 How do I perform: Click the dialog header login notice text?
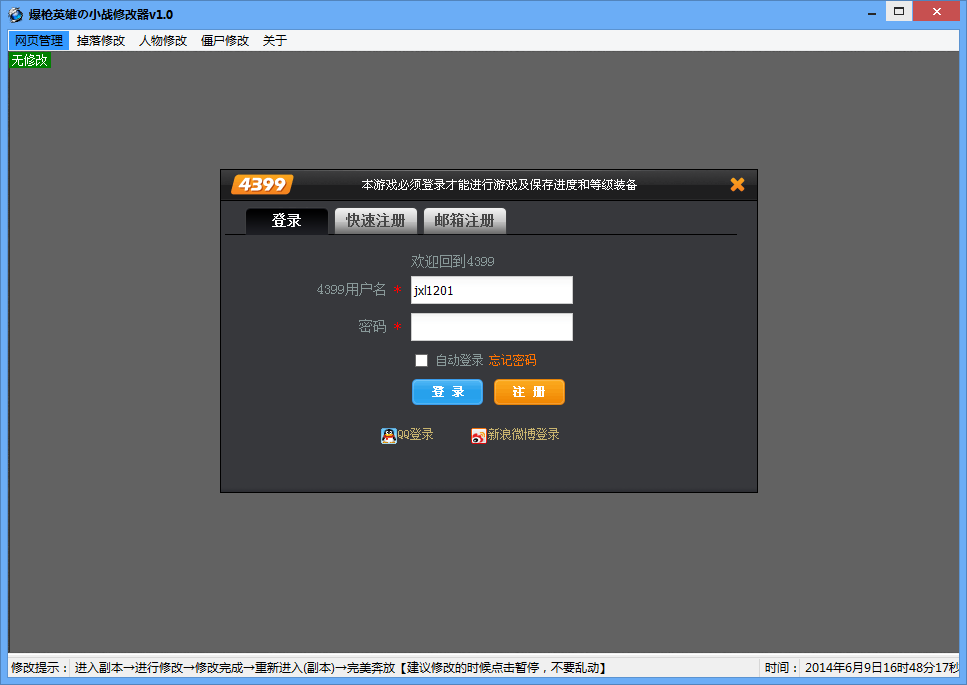coord(499,184)
